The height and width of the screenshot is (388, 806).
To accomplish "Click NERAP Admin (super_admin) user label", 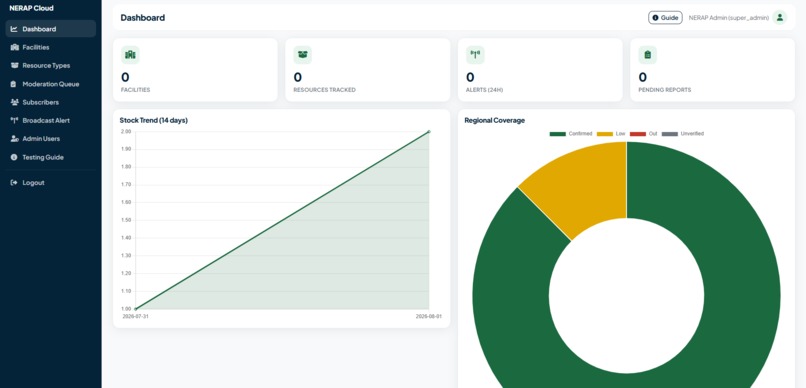I will pos(729,17).
